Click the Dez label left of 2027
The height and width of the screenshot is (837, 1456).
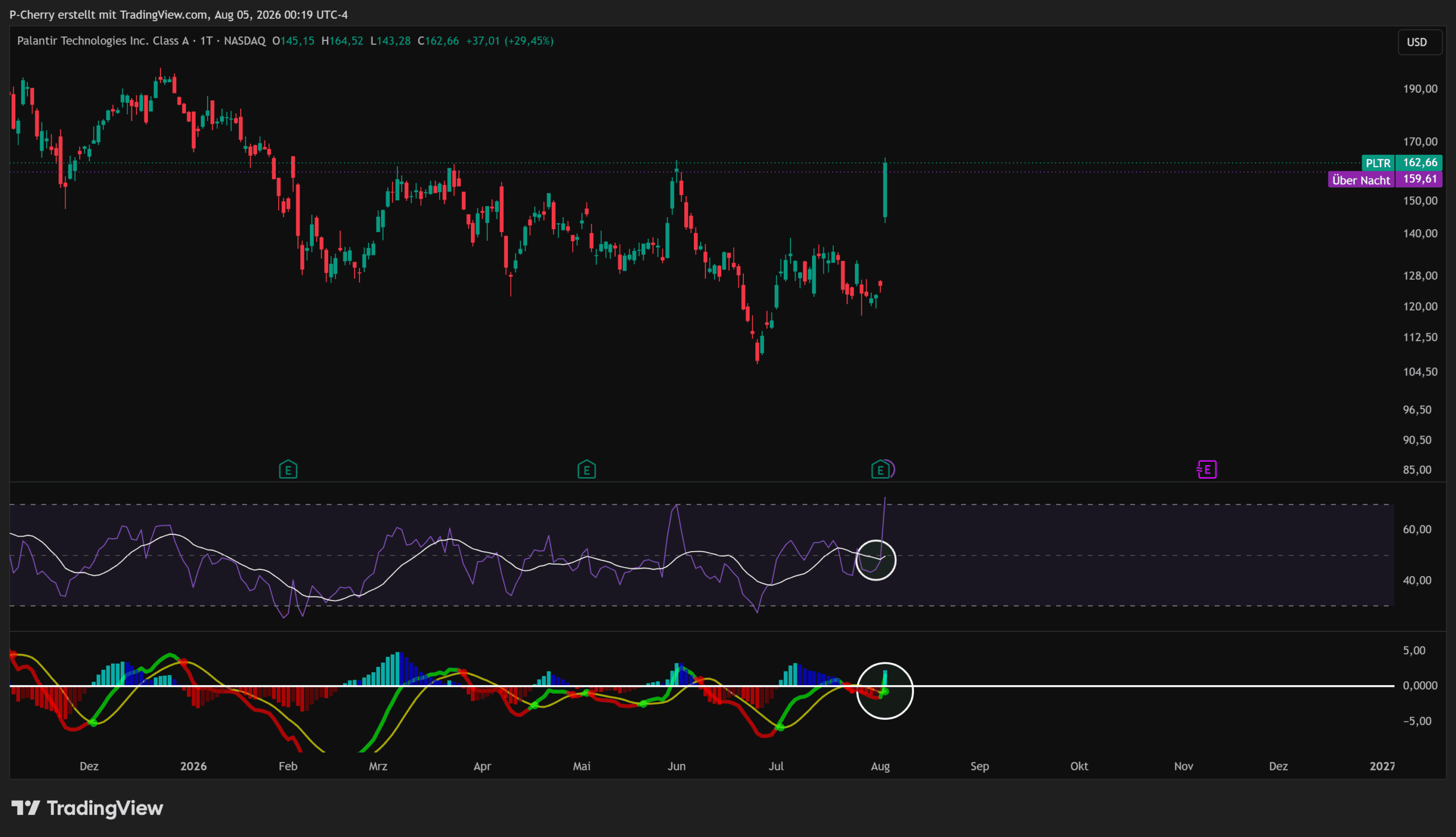pos(1279,766)
